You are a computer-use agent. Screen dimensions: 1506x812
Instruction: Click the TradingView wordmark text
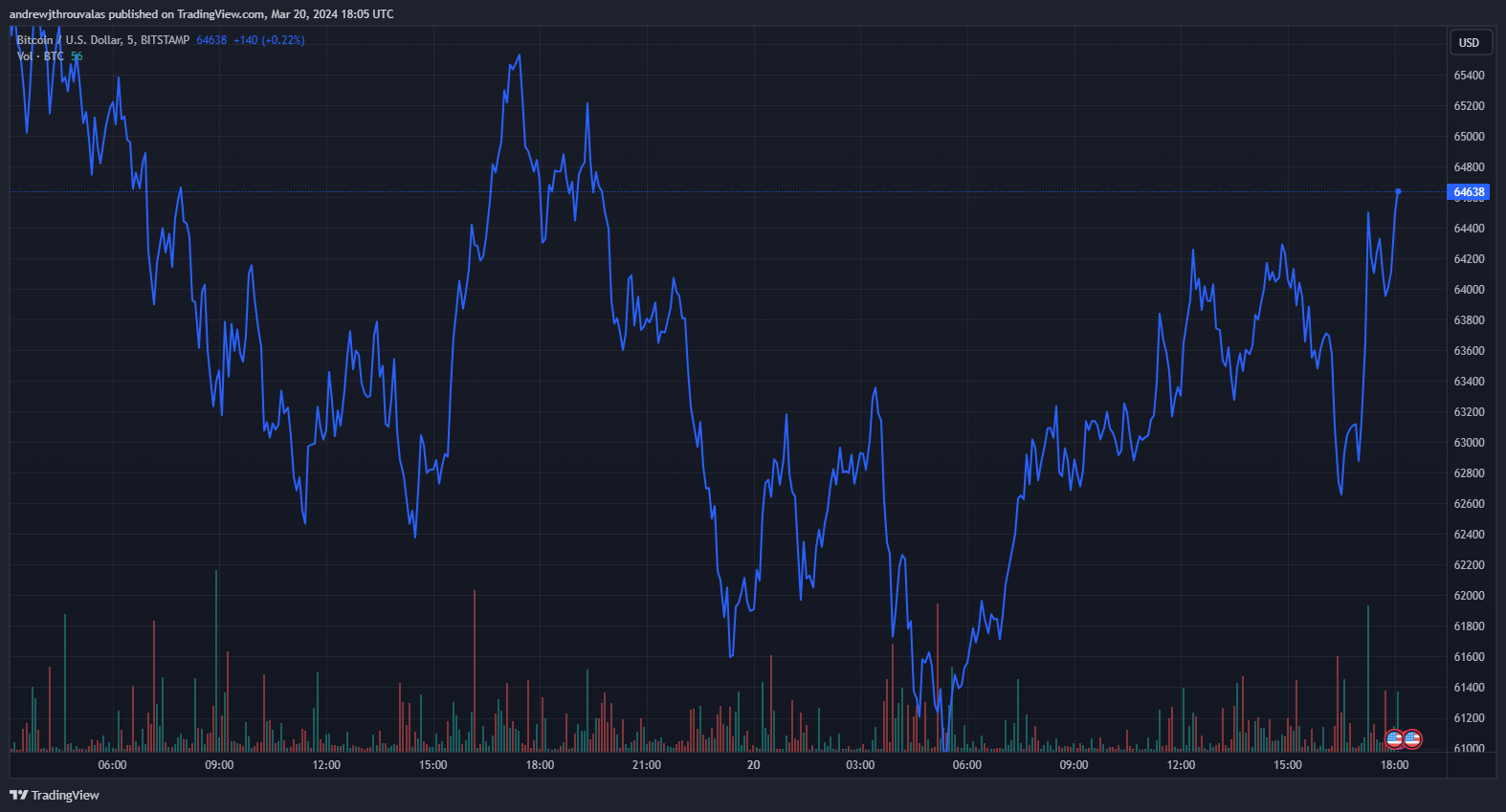click(65, 795)
